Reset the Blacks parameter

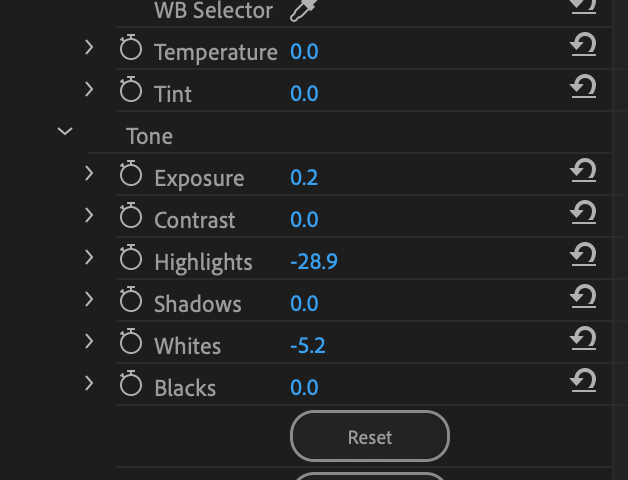(583, 382)
